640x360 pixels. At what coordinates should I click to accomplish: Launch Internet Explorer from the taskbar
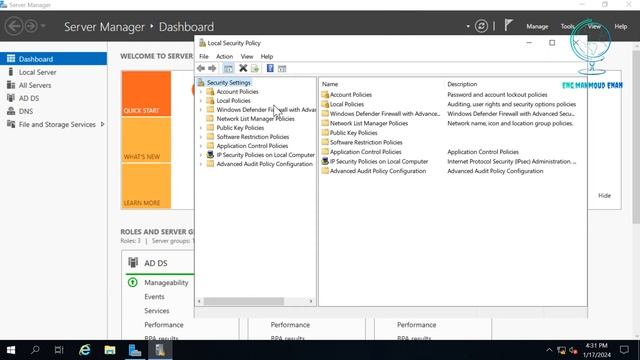(85, 350)
